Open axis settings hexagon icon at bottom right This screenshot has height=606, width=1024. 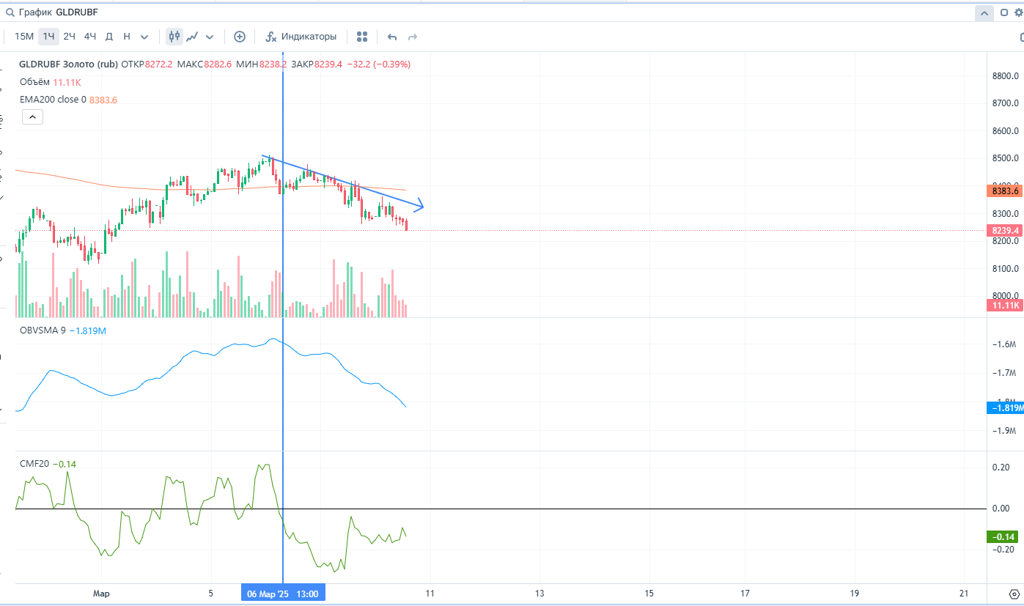(x=1013, y=594)
